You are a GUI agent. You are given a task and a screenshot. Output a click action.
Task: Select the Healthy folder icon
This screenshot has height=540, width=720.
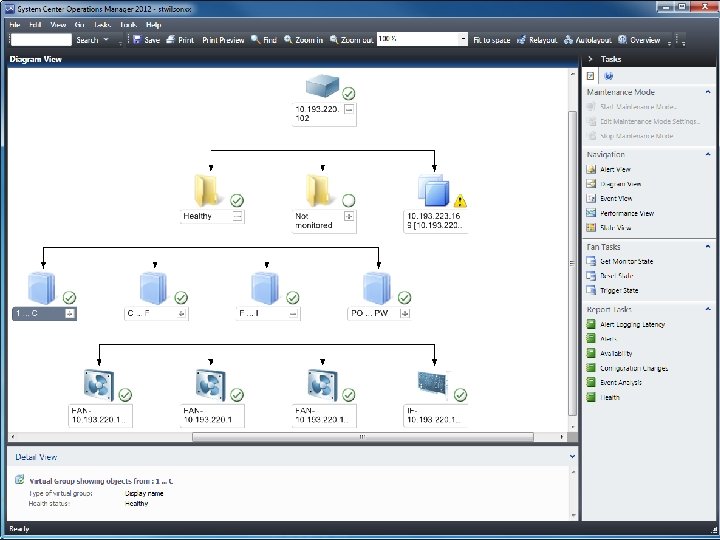207,191
